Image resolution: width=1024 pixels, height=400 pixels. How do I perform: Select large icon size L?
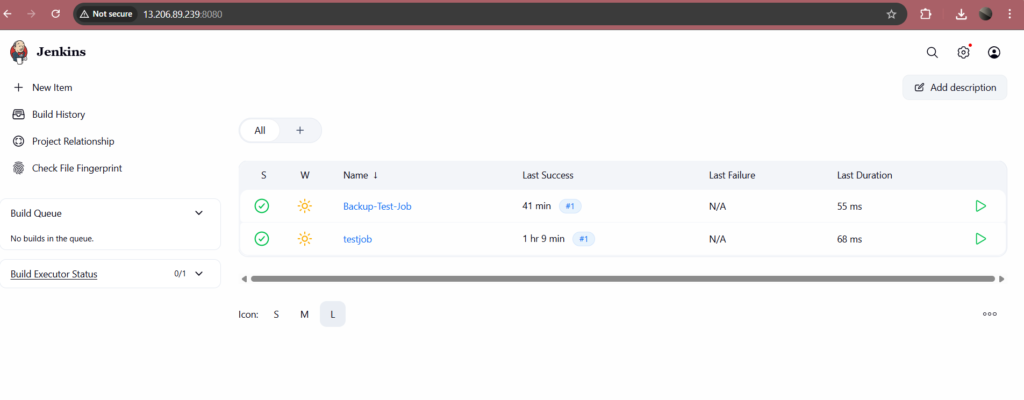332,314
